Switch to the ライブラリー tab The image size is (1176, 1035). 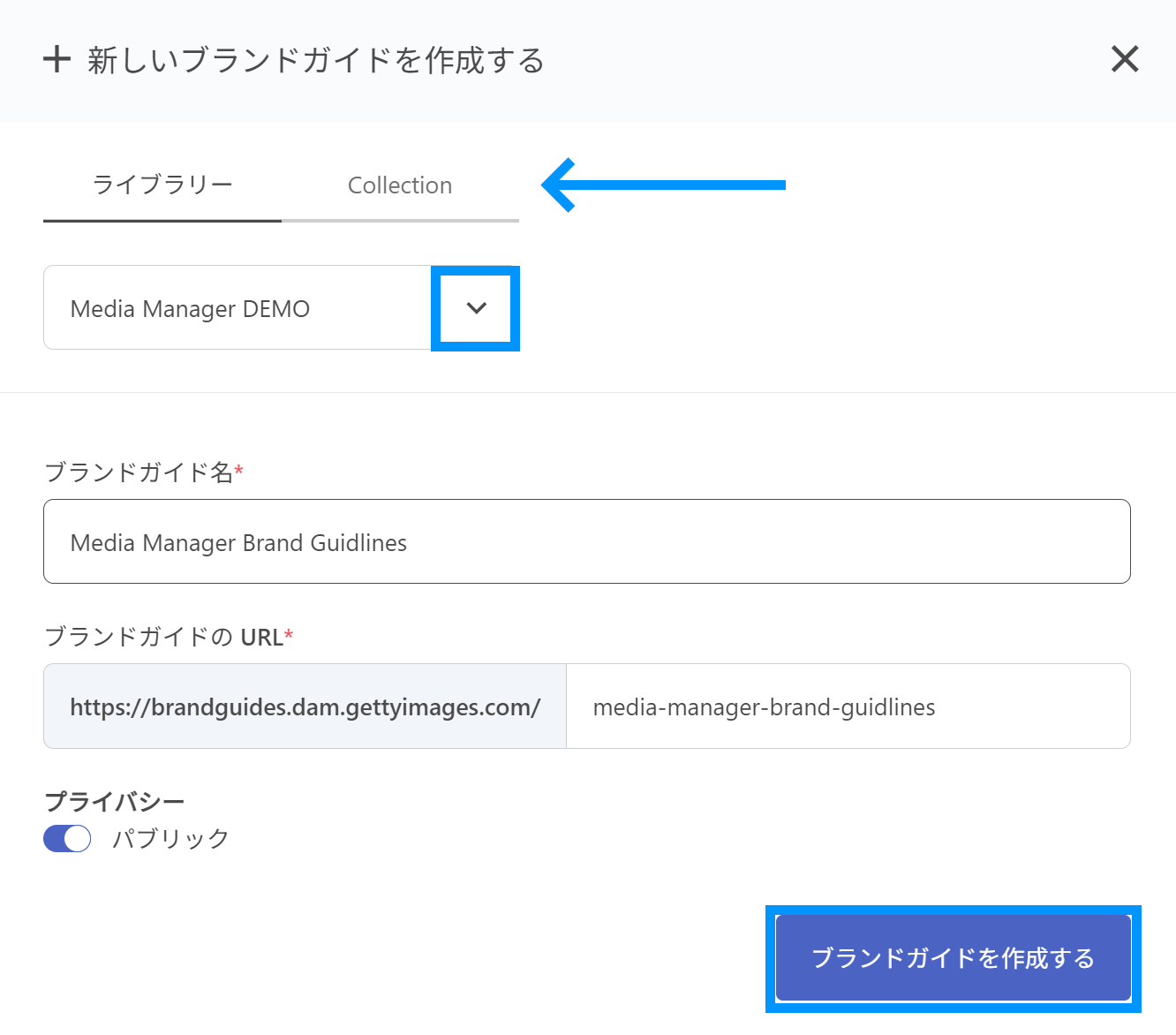pos(162,185)
